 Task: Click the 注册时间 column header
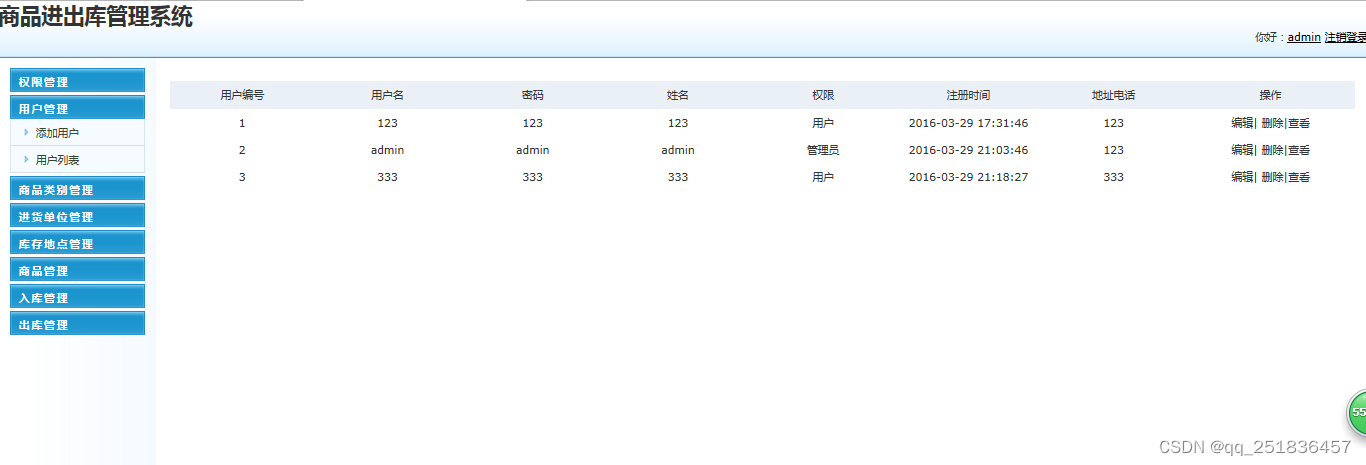(968, 95)
